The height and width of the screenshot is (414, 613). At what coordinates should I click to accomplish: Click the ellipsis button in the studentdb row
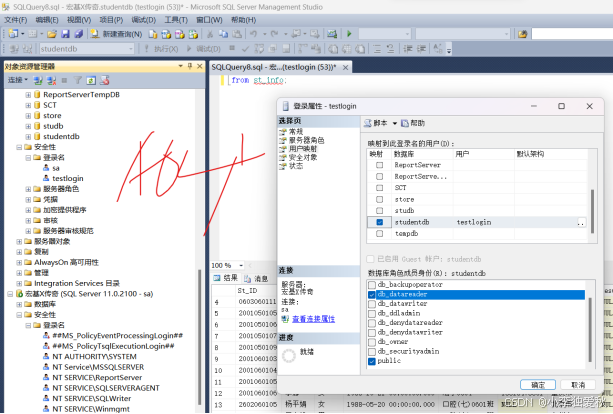tap(581, 222)
